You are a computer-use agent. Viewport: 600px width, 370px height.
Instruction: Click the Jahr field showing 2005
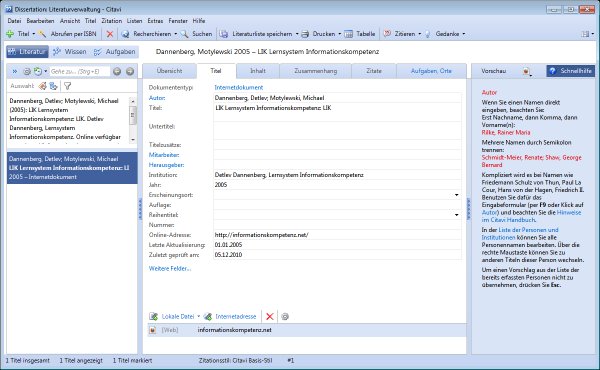[x=337, y=185]
